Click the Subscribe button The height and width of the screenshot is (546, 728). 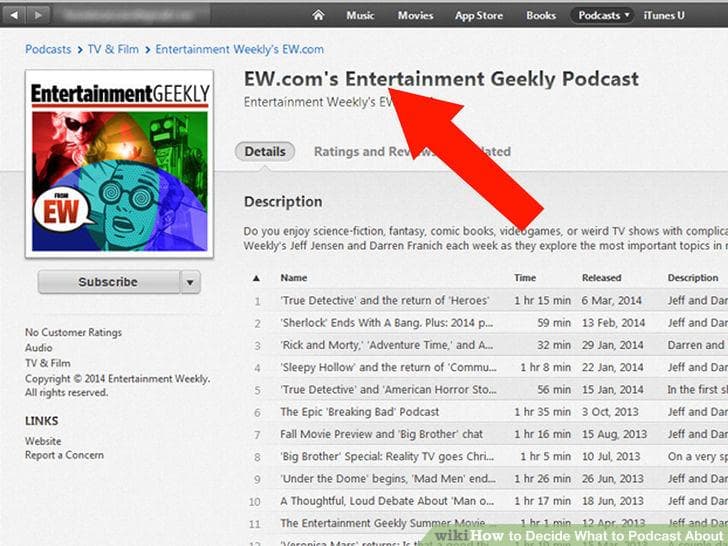[108, 283]
